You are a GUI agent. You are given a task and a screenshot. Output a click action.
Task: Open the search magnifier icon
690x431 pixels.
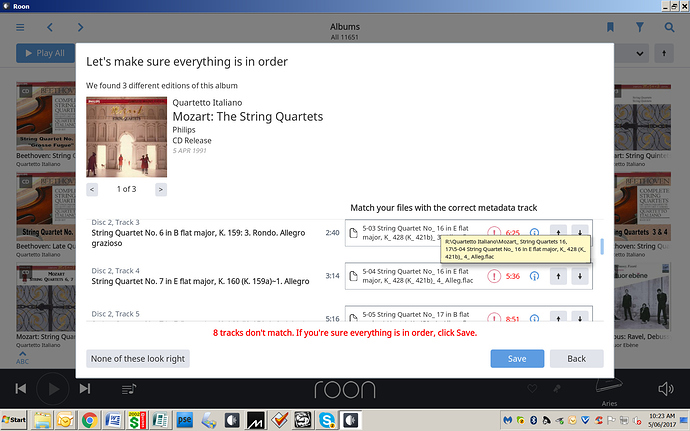pos(669,27)
